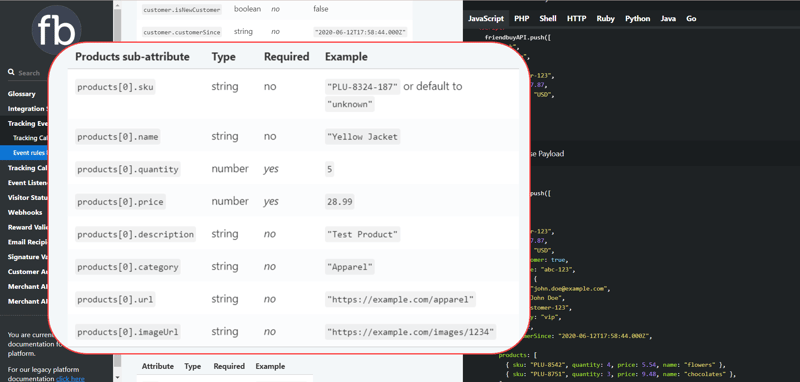Viewport: 800px width, 382px height.
Task: Click the products[0].quantity attribute cell
Action: (128, 169)
